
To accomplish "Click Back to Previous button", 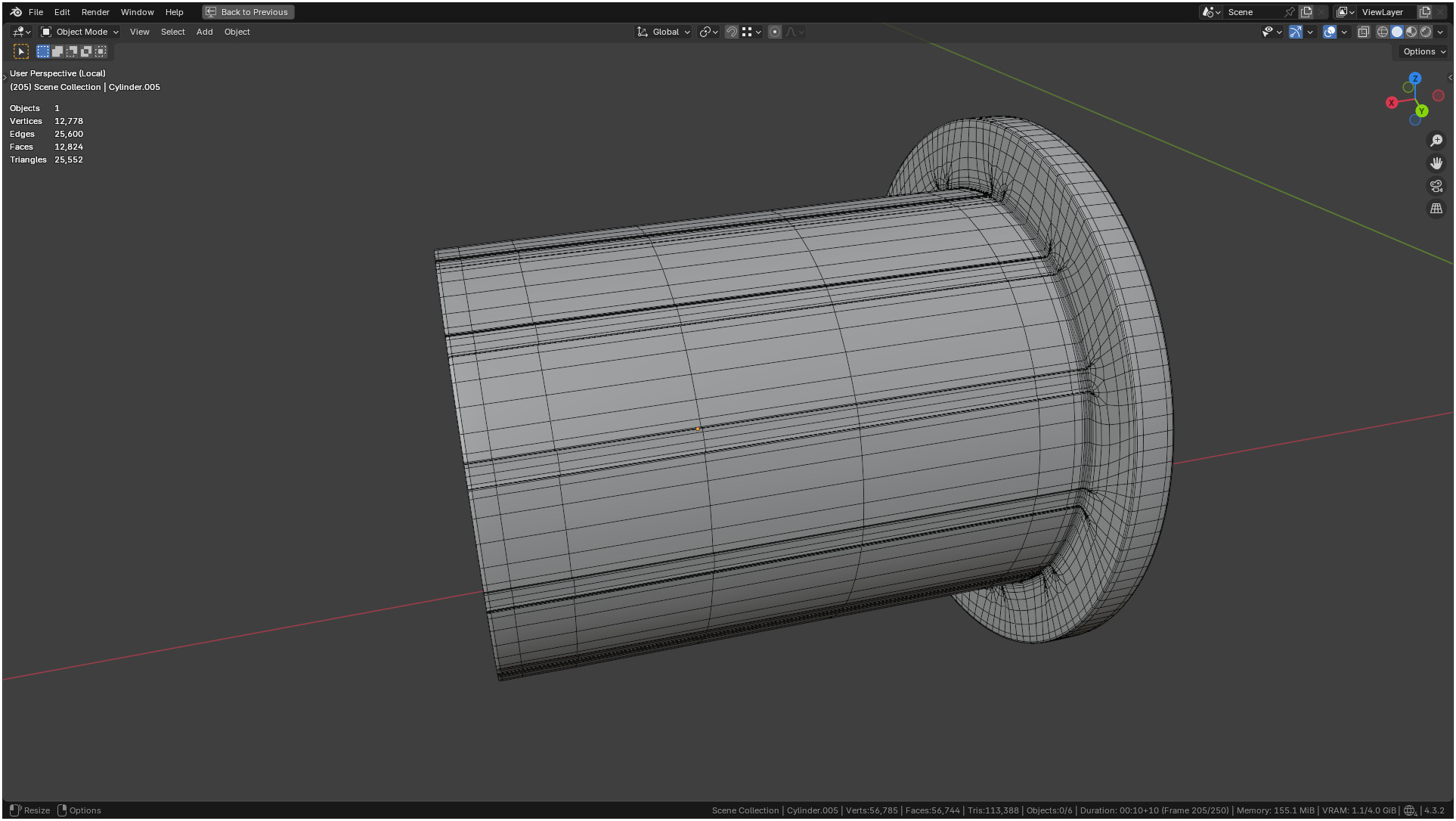I will click(x=248, y=12).
